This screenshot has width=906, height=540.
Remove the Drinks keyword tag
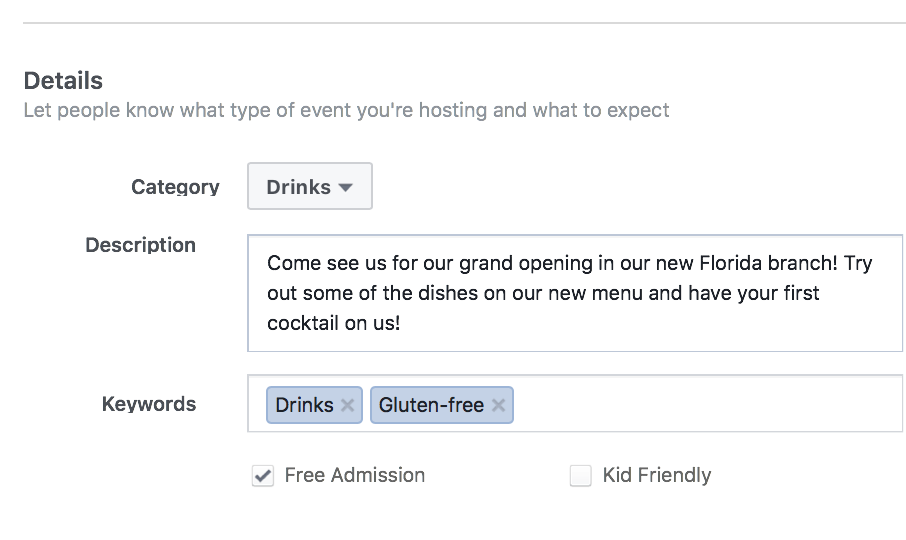[347, 405]
